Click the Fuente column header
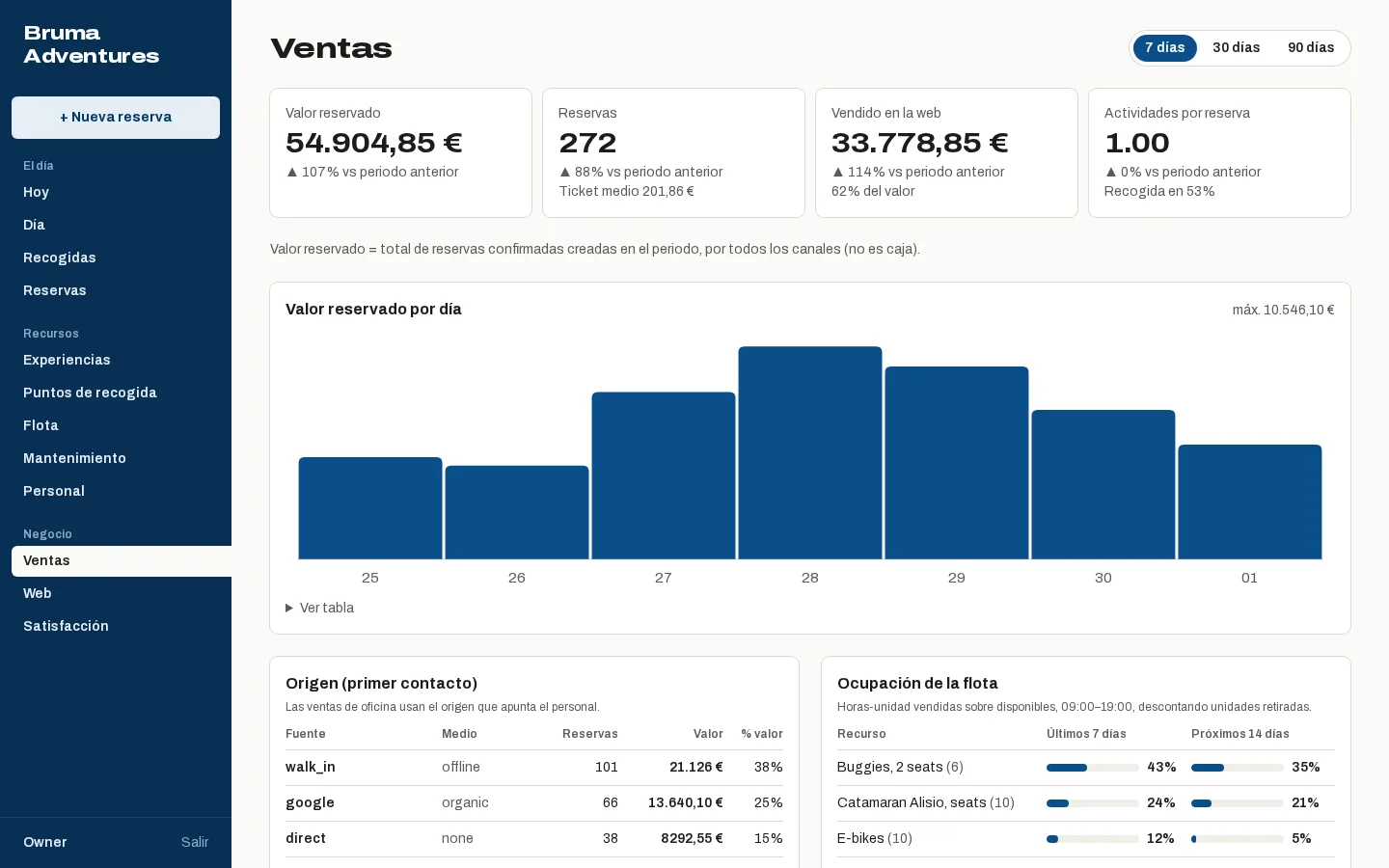 tap(306, 734)
